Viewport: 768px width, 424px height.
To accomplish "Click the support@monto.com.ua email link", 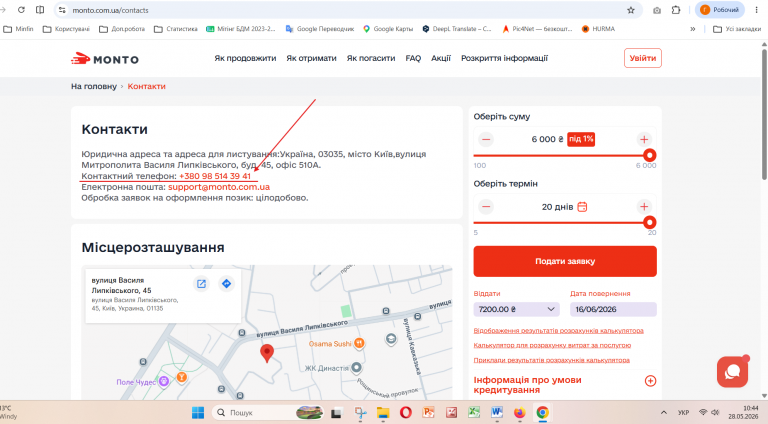I will pos(219,187).
